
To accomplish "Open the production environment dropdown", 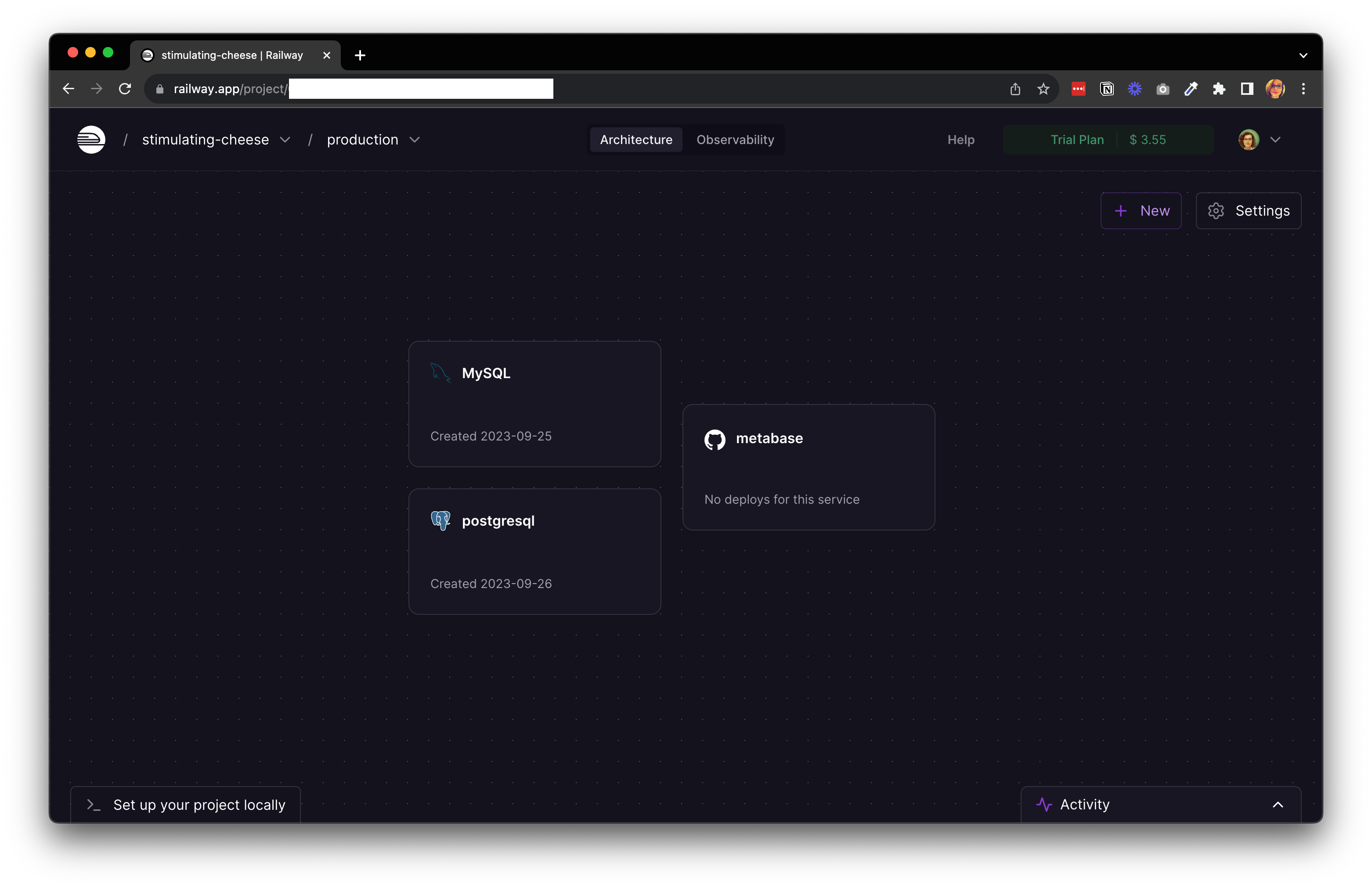I will coord(415,140).
